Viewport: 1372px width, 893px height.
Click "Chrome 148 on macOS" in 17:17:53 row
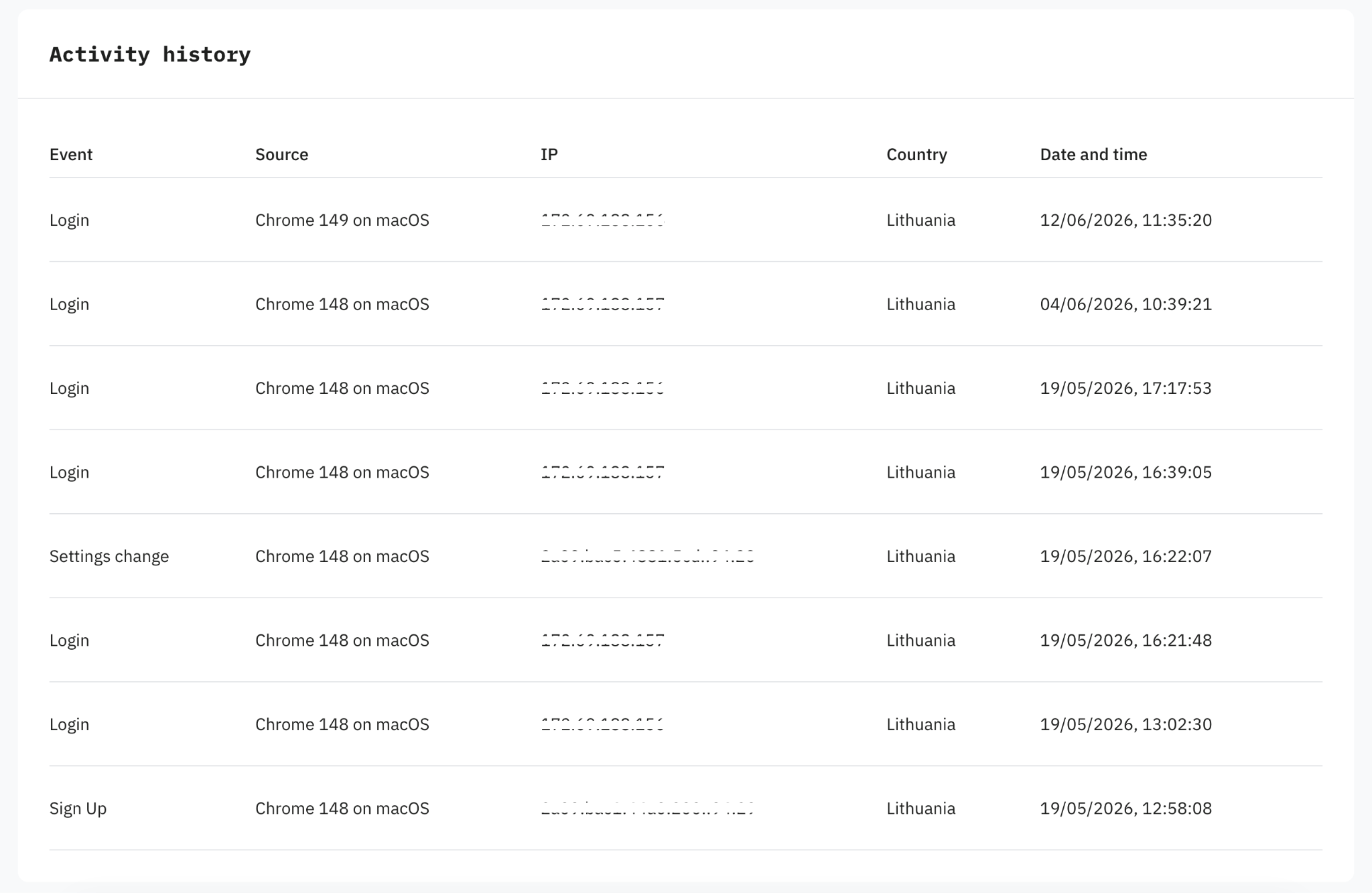pyautogui.click(x=342, y=389)
